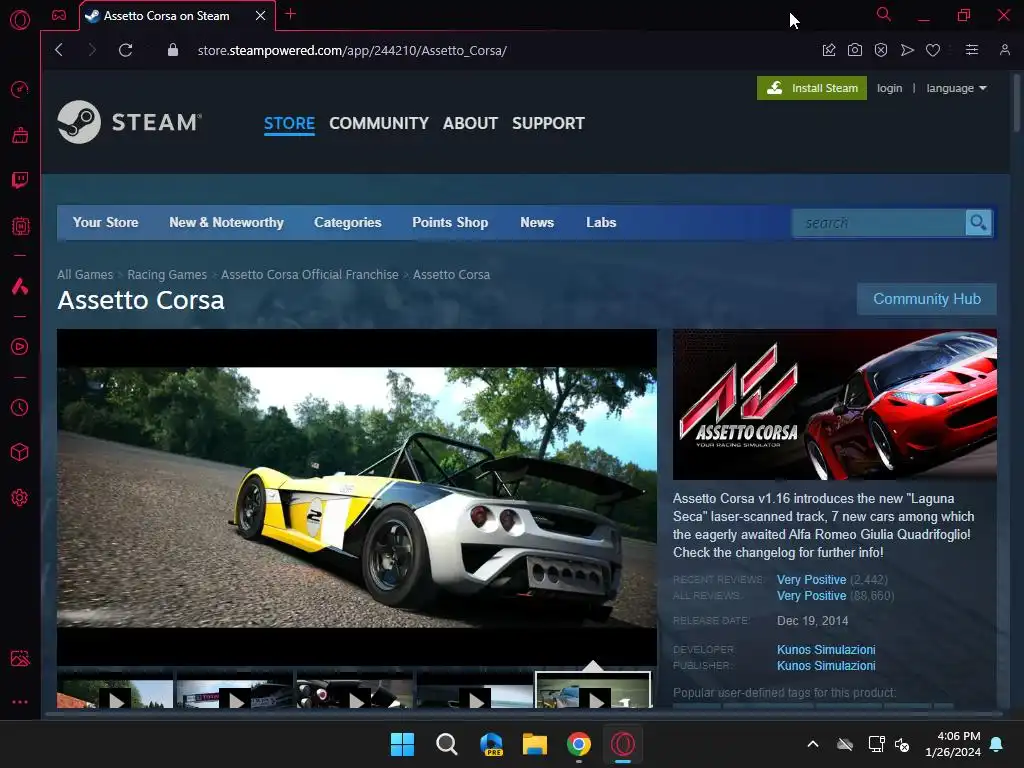This screenshot has width=1024, height=768.
Task: Open a new tab with plus button
Action: [x=291, y=14]
